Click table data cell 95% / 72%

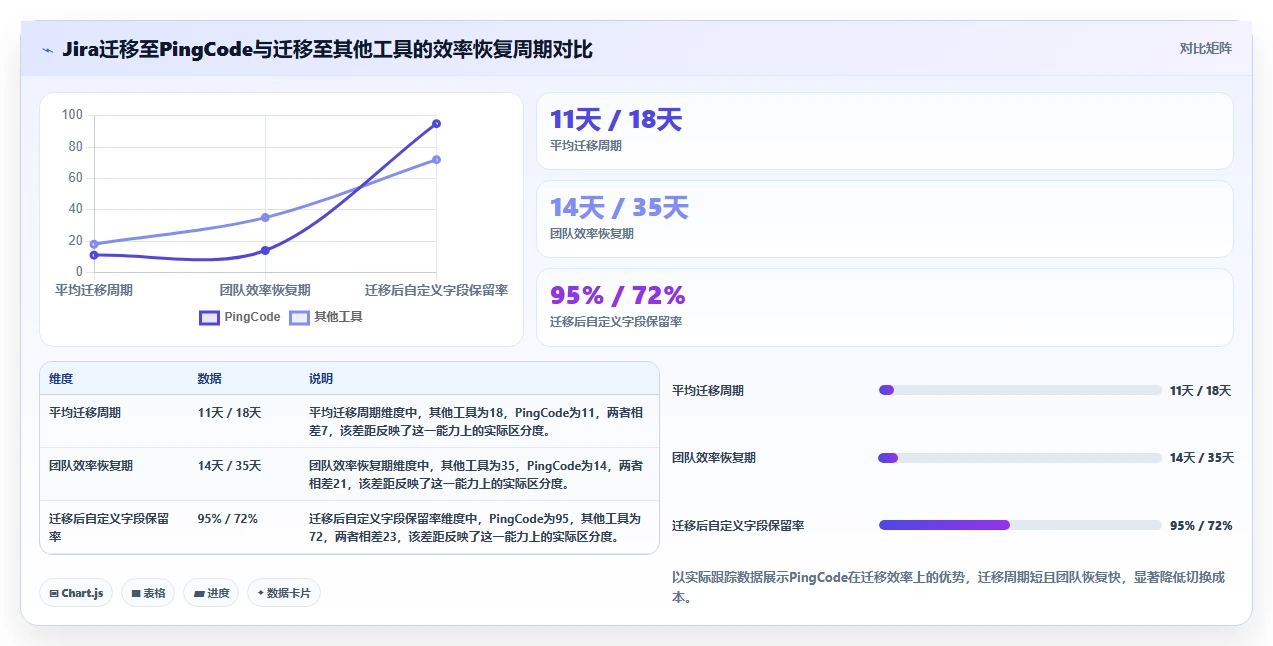click(228, 518)
